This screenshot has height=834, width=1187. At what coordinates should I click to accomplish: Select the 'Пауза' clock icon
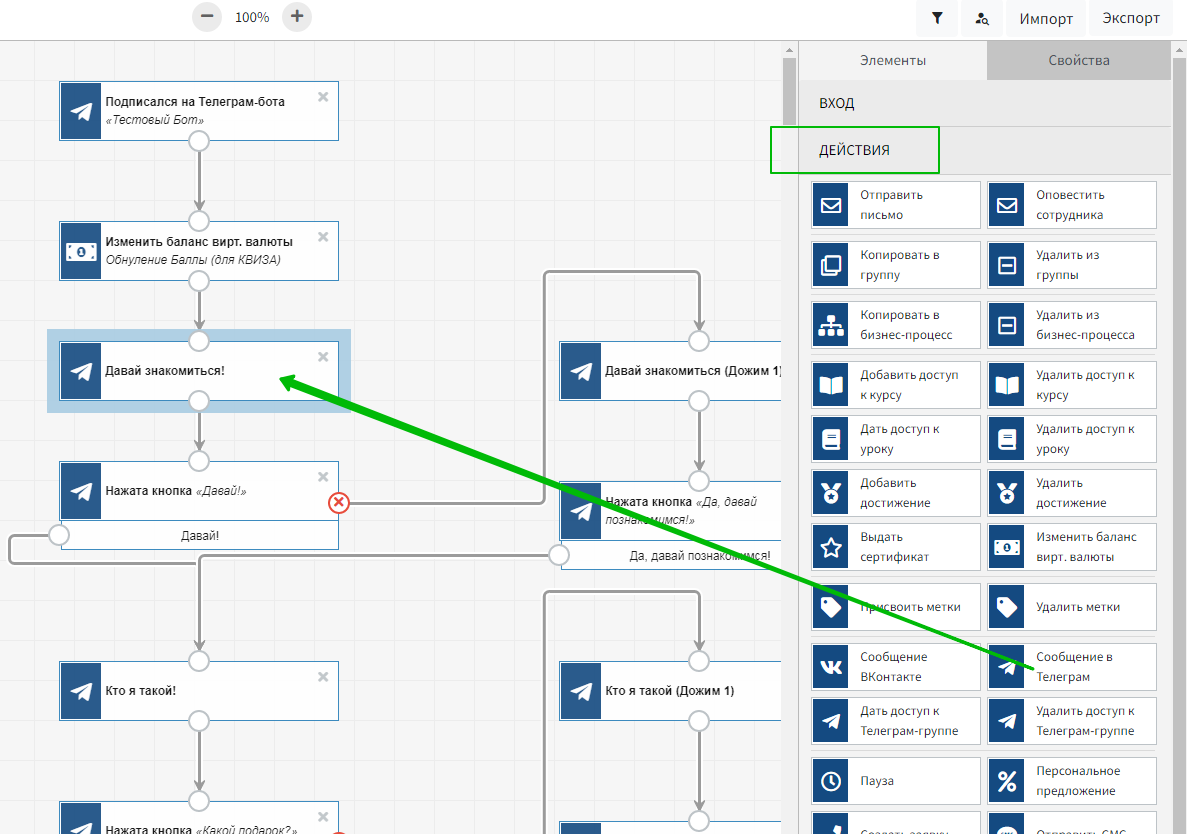[831, 781]
